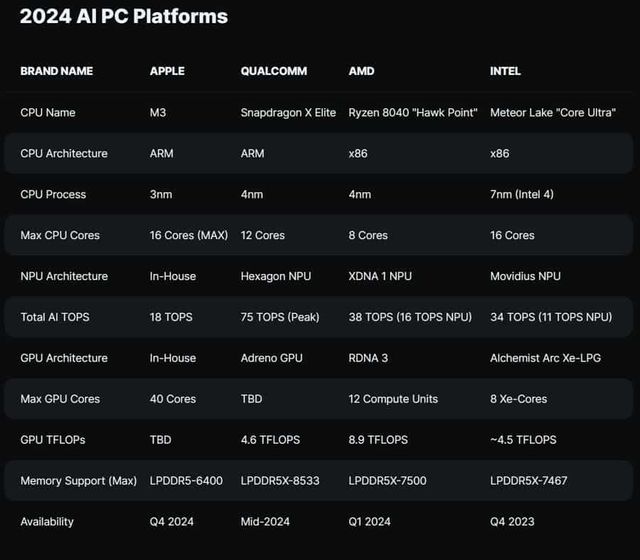Click the "LPDDR5X-8533" memory cell
Screen dimensions: 640x560
click(280, 481)
